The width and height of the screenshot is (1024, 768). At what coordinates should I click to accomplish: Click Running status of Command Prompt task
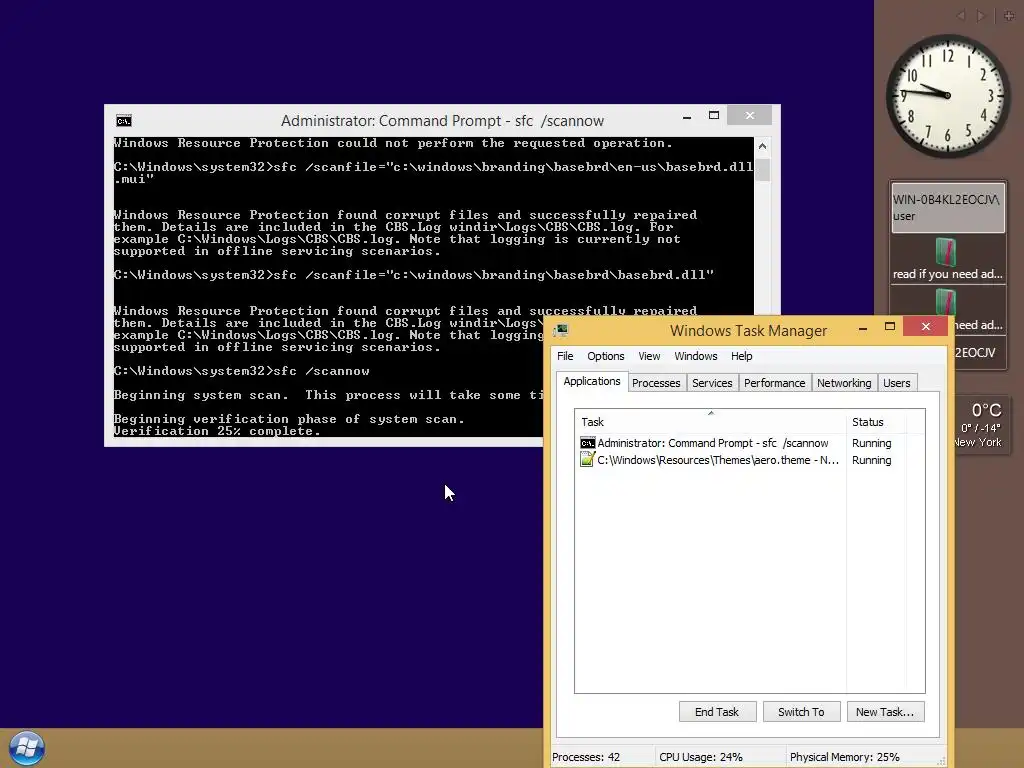pyautogui.click(x=871, y=443)
